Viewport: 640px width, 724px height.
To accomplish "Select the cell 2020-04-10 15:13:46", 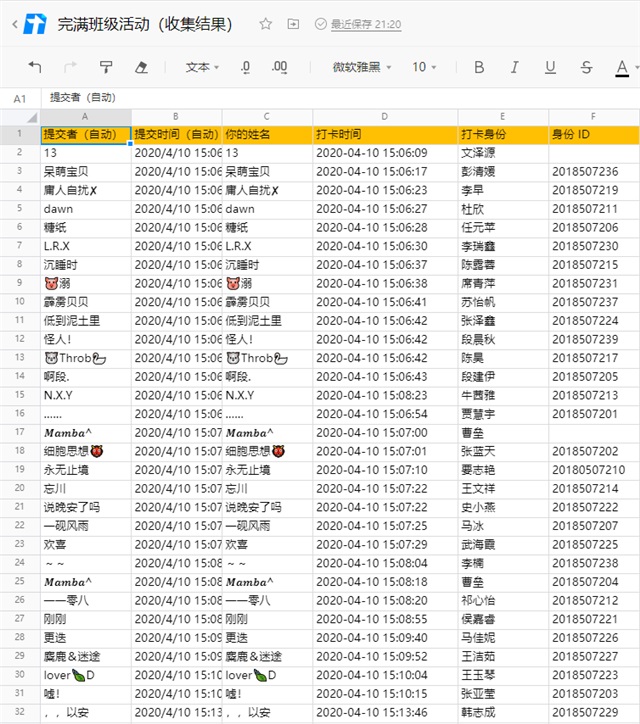I will 385,712.
